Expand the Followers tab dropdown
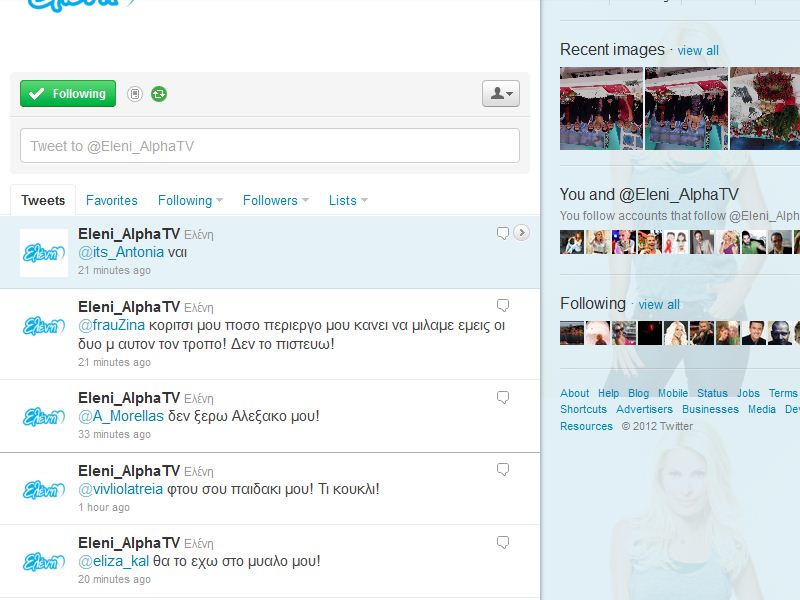This screenshot has height=600, width=800. click(x=276, y=200)
